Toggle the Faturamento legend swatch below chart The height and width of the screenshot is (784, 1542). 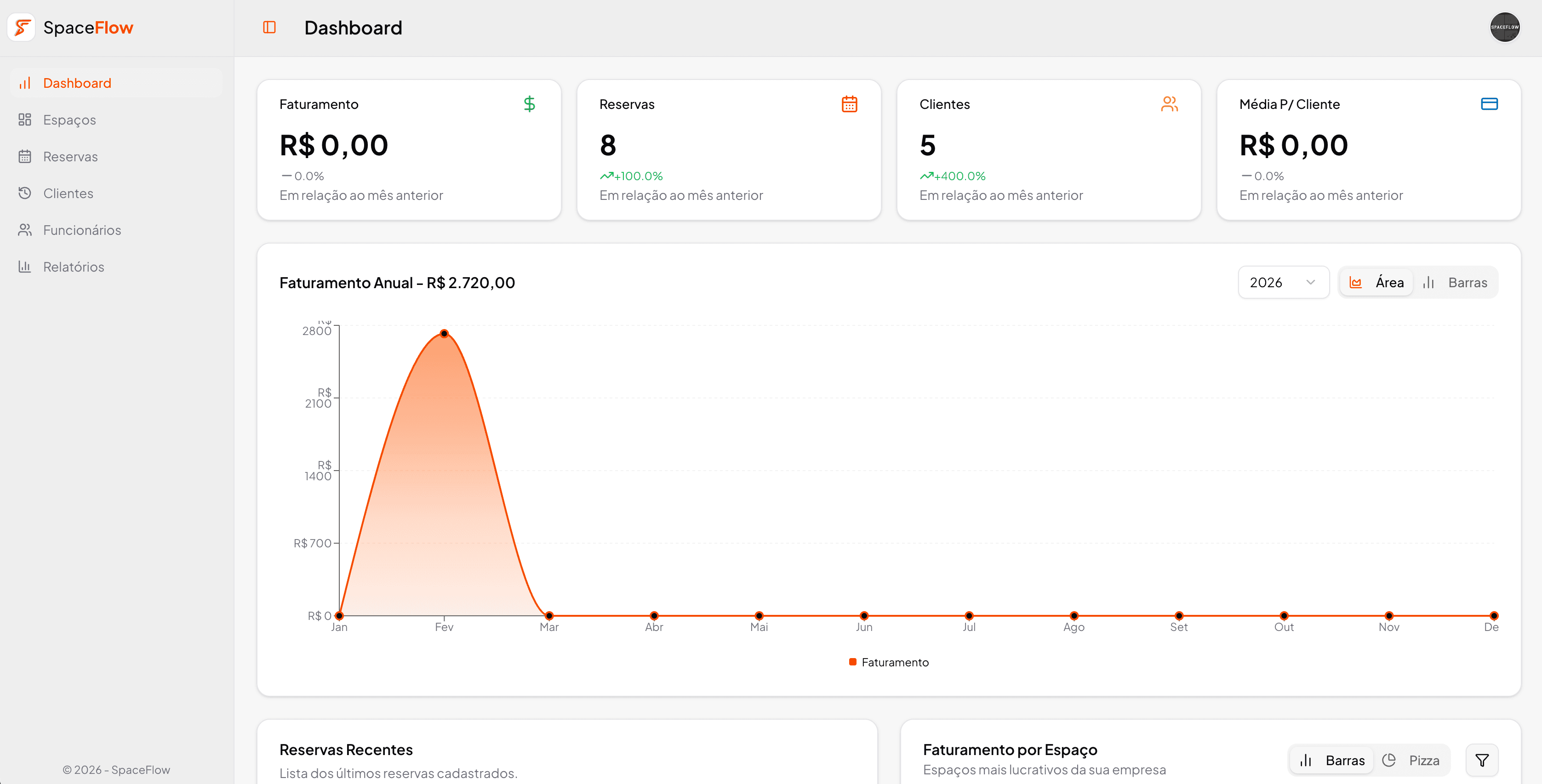point(852,662)
